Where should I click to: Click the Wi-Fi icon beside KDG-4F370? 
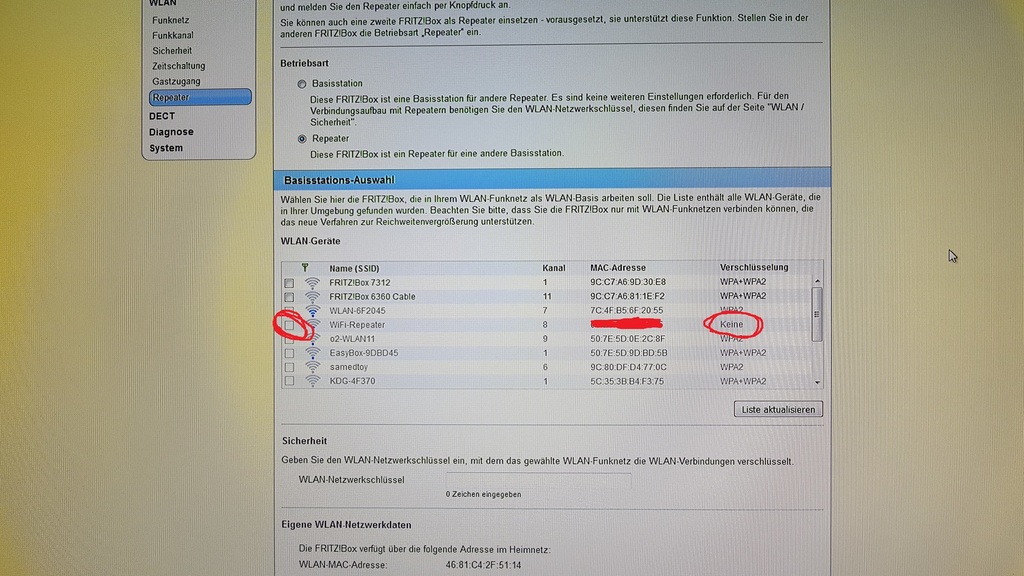point(312,381)
